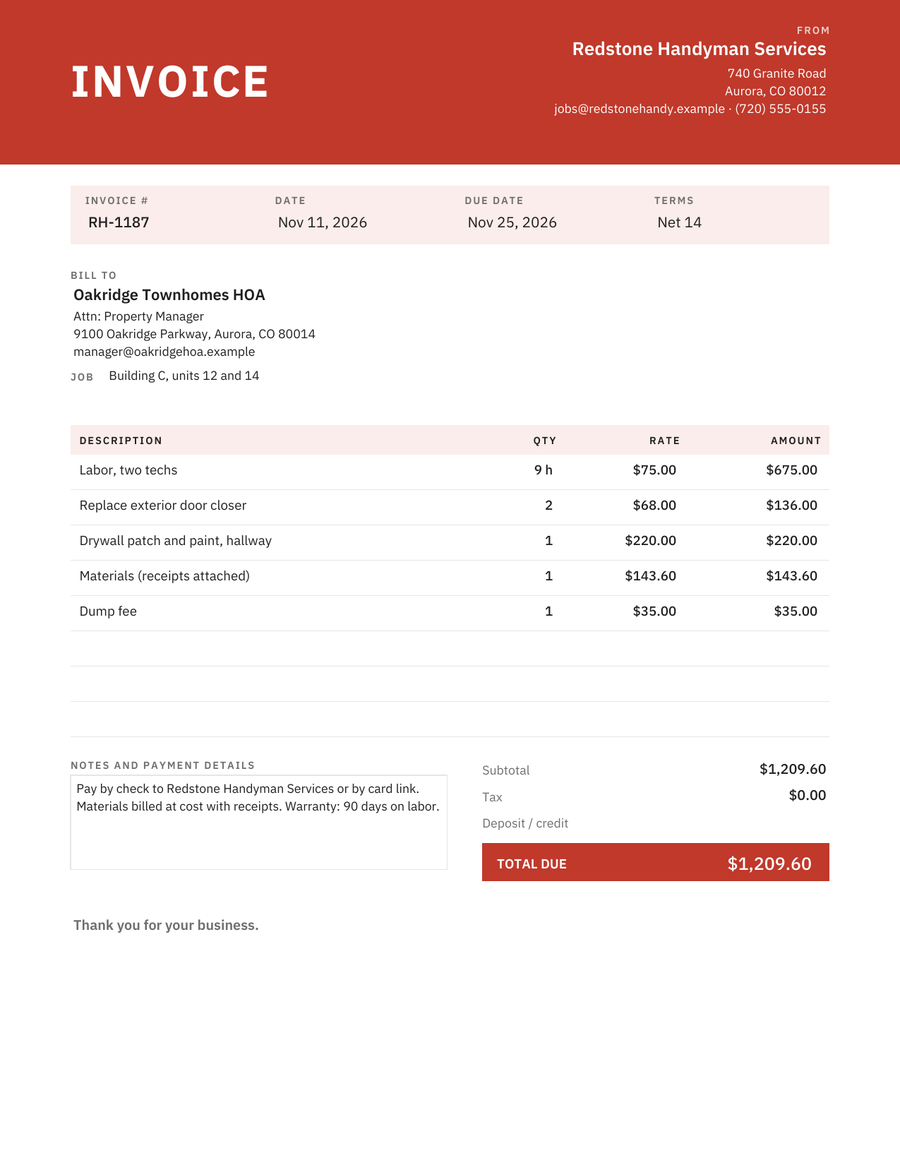Screen dimensions: 900x1165
Task: Click the due date Nov 25, 2026
Action: point(512,222)
